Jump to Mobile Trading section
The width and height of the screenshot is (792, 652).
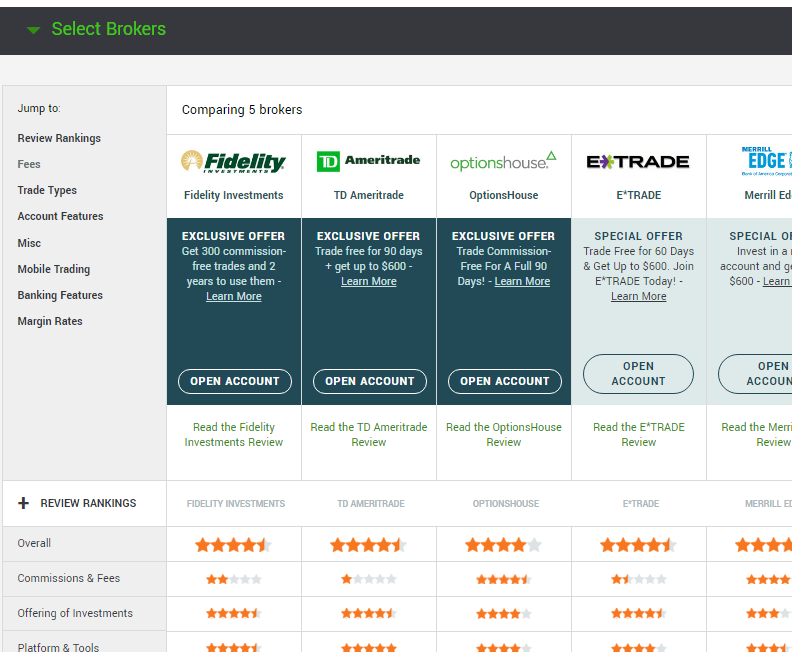pos(54,269)
